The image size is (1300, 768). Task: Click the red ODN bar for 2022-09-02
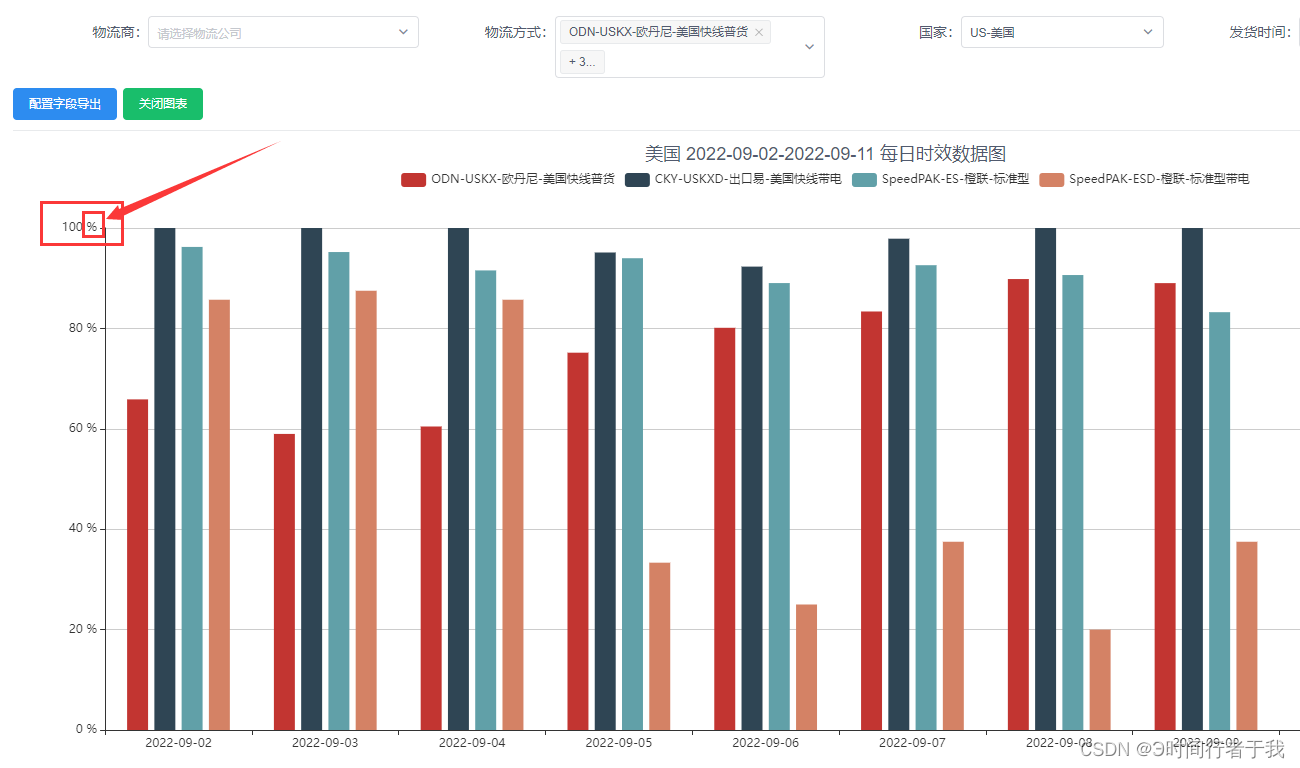[137, 565]
